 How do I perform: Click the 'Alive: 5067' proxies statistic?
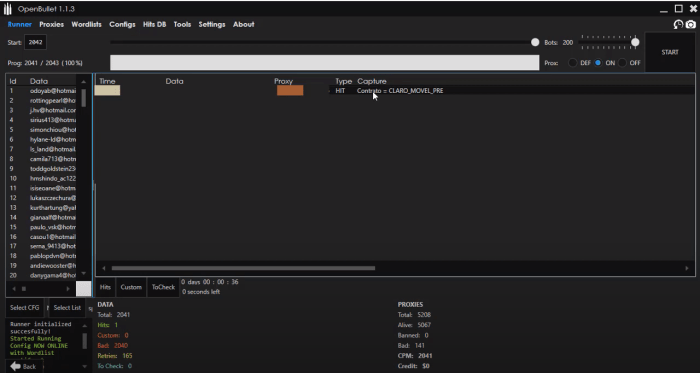[x=414, y=325]
